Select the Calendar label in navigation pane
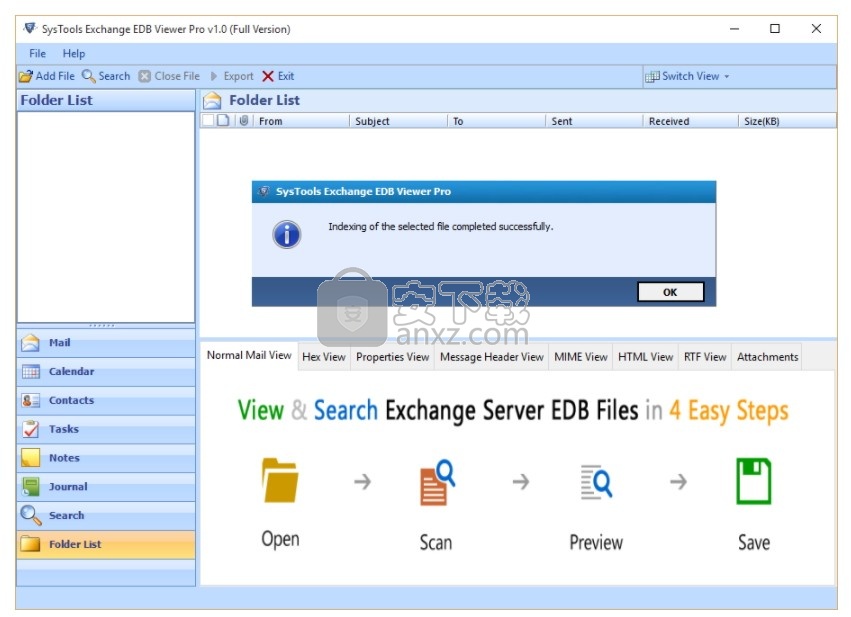Image resolution: width=851 pixels, height=617 pixels. click(72, 371)
